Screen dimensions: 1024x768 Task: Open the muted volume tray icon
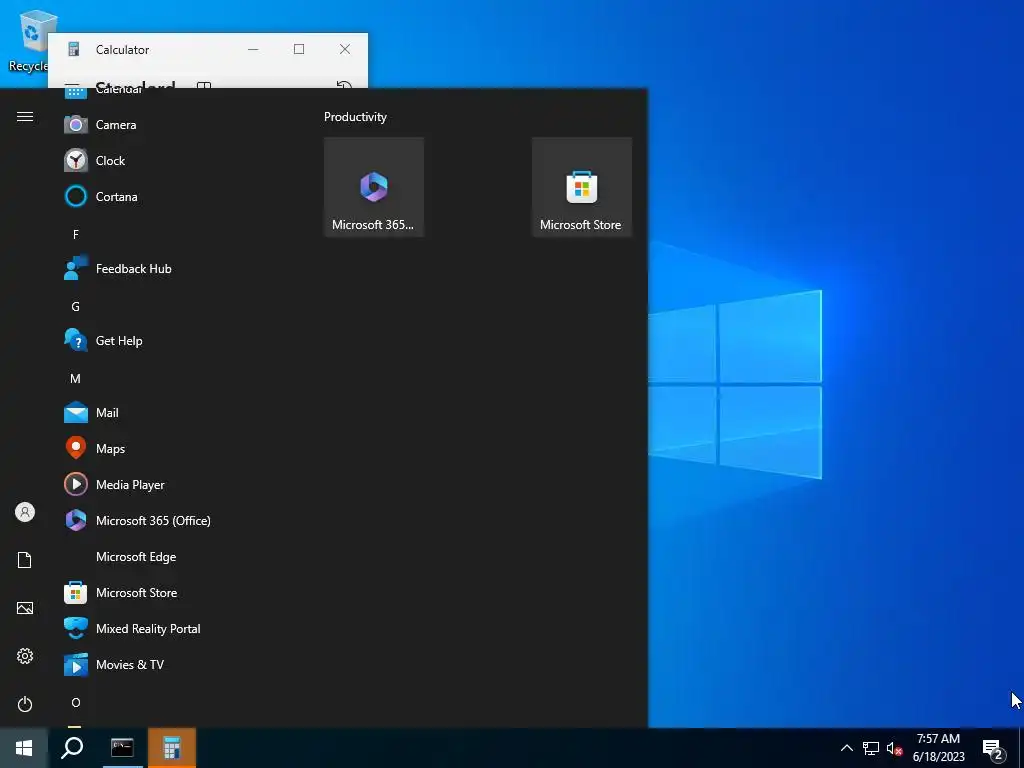pyautogui.click(x=895, y=748)
